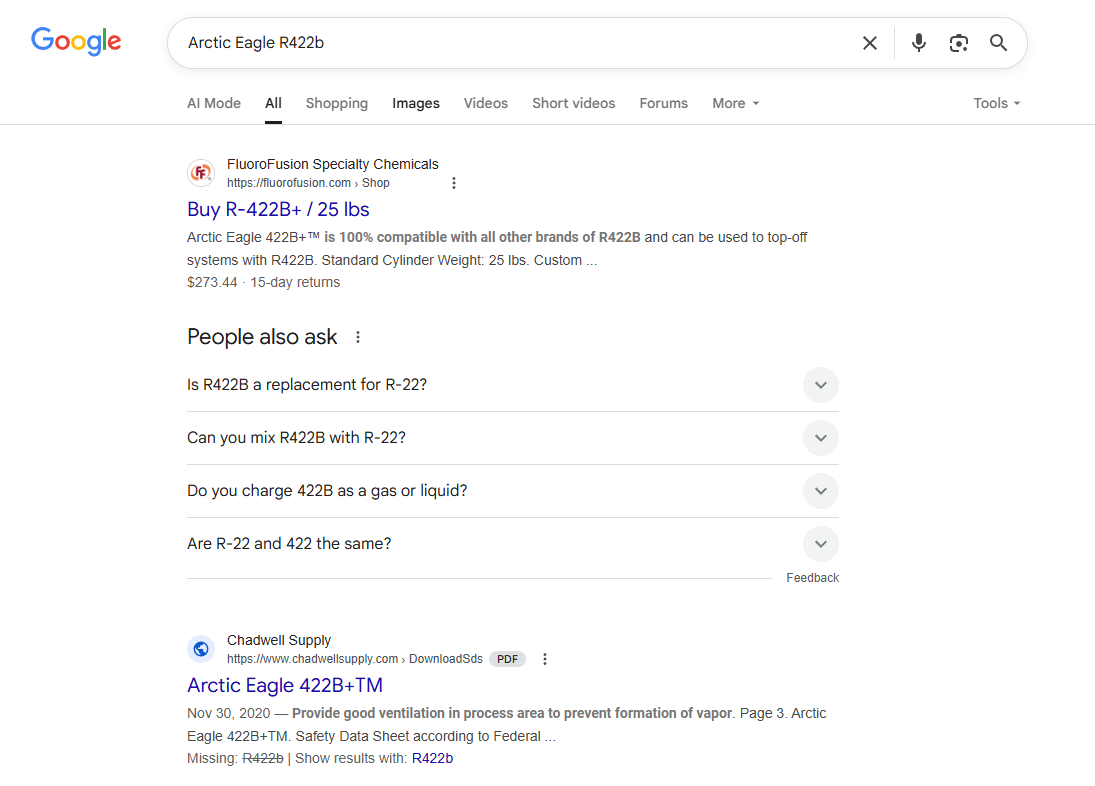Open the "Arctic Eagle 422B+TM" result link
1095x786 pixels.
click(285, 685)
